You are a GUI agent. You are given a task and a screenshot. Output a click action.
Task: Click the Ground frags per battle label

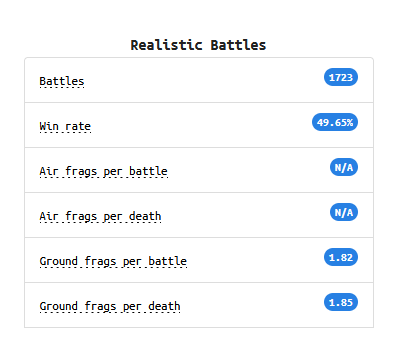[113, 261]
